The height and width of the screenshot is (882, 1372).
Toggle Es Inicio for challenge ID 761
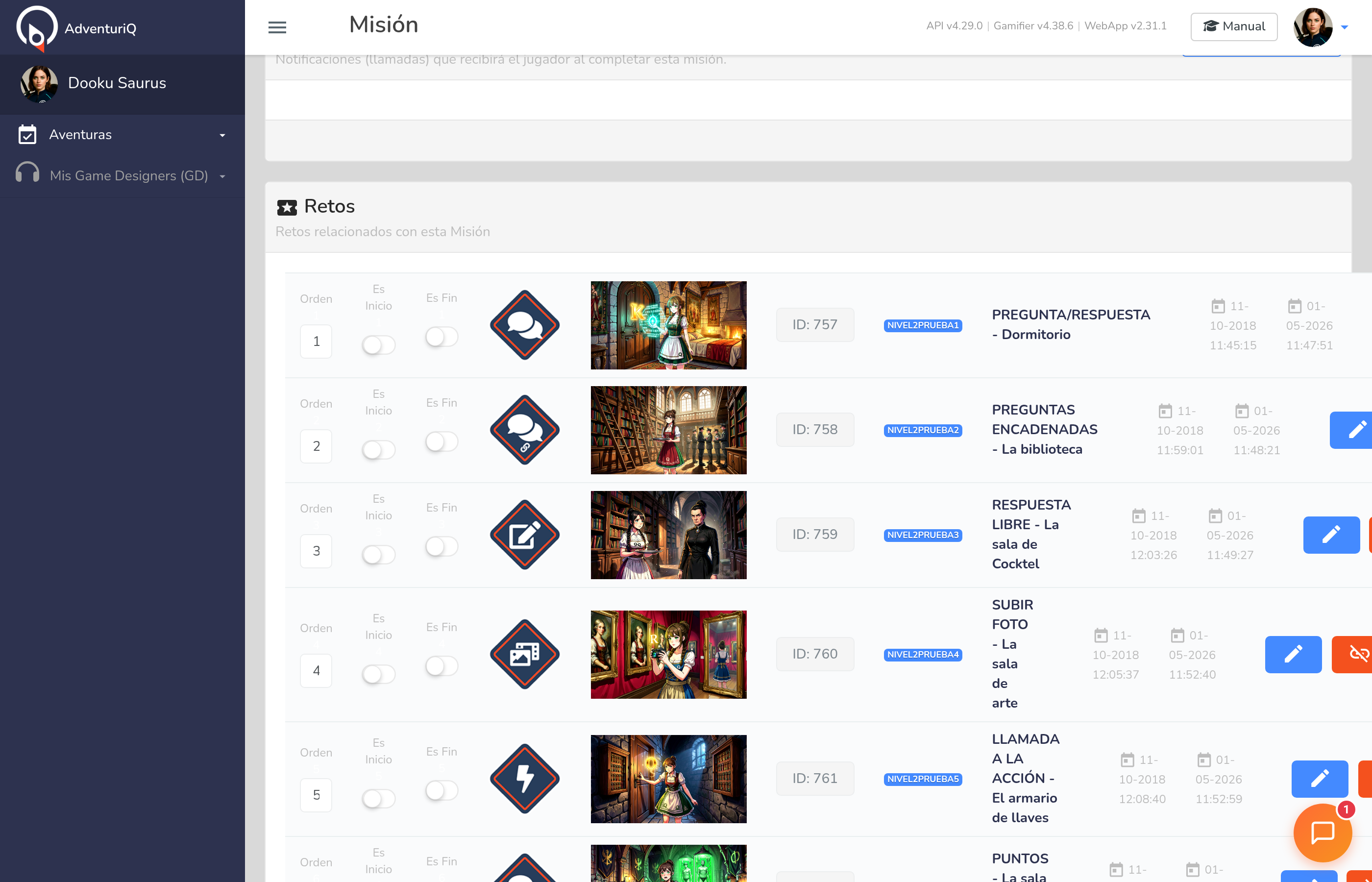[378, 798]
